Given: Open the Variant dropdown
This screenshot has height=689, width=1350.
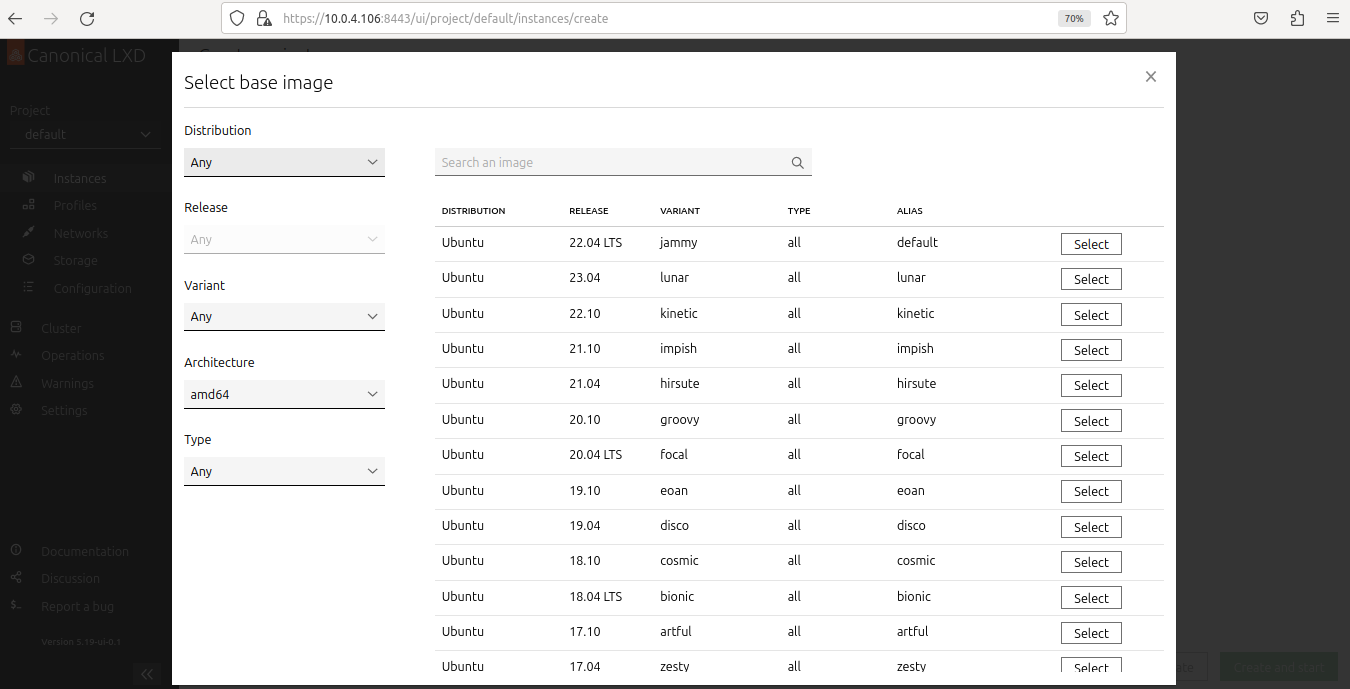Looking at the screenshot, I should 284,316.
